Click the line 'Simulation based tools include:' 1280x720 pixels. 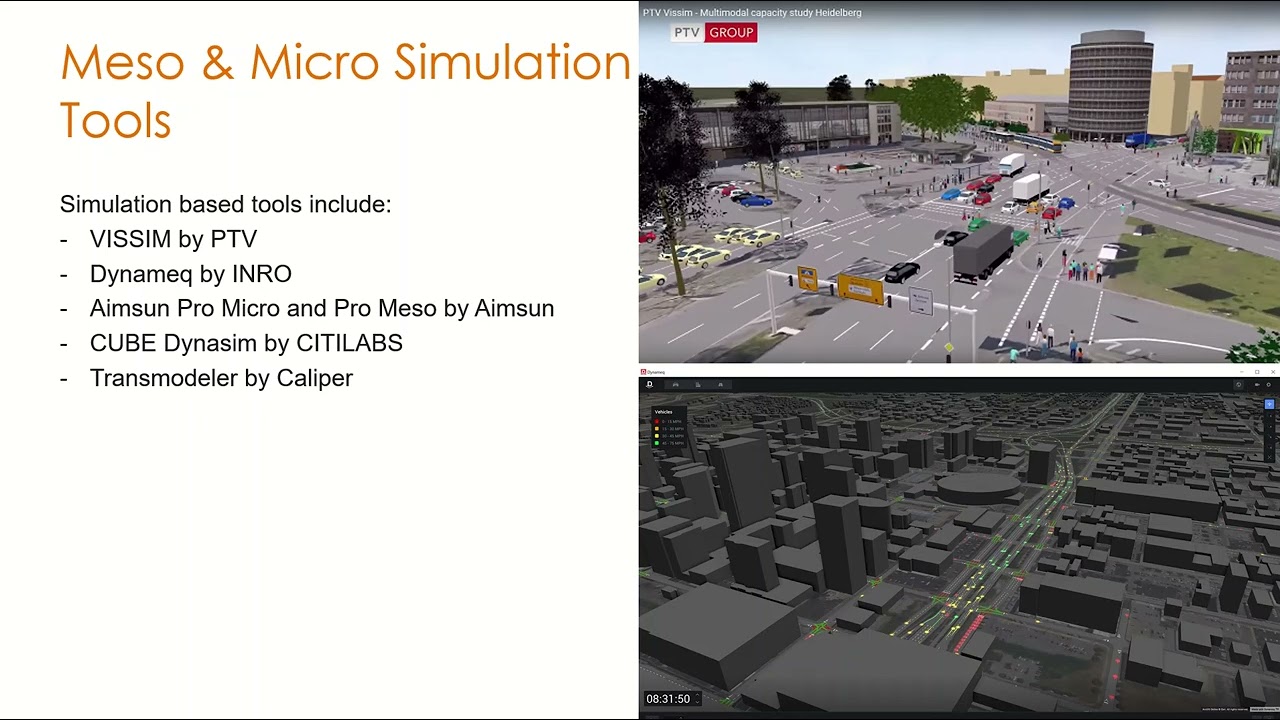click(x=225, y=204)
